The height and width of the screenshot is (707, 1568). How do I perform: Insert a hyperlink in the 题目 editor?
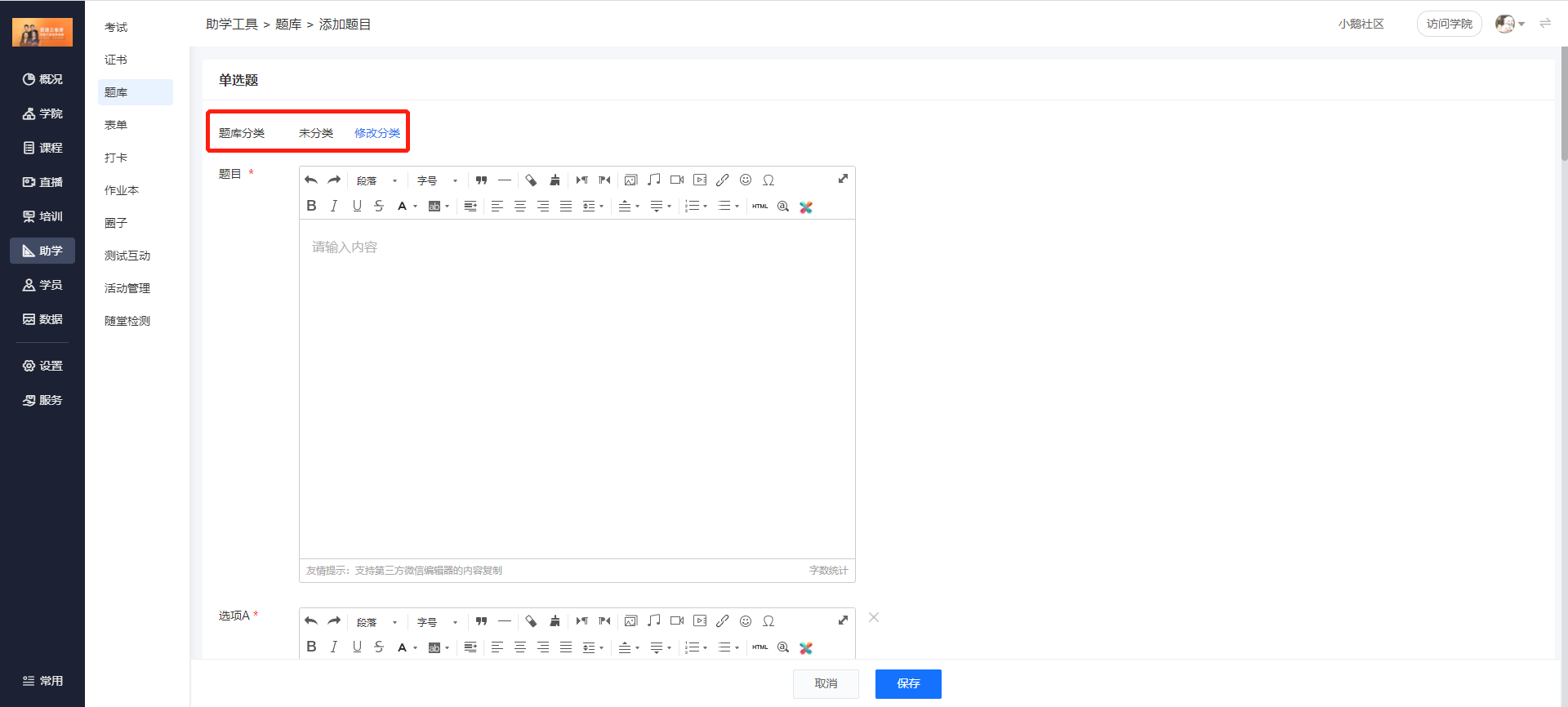pyautogui.click(x=722, y=180)
